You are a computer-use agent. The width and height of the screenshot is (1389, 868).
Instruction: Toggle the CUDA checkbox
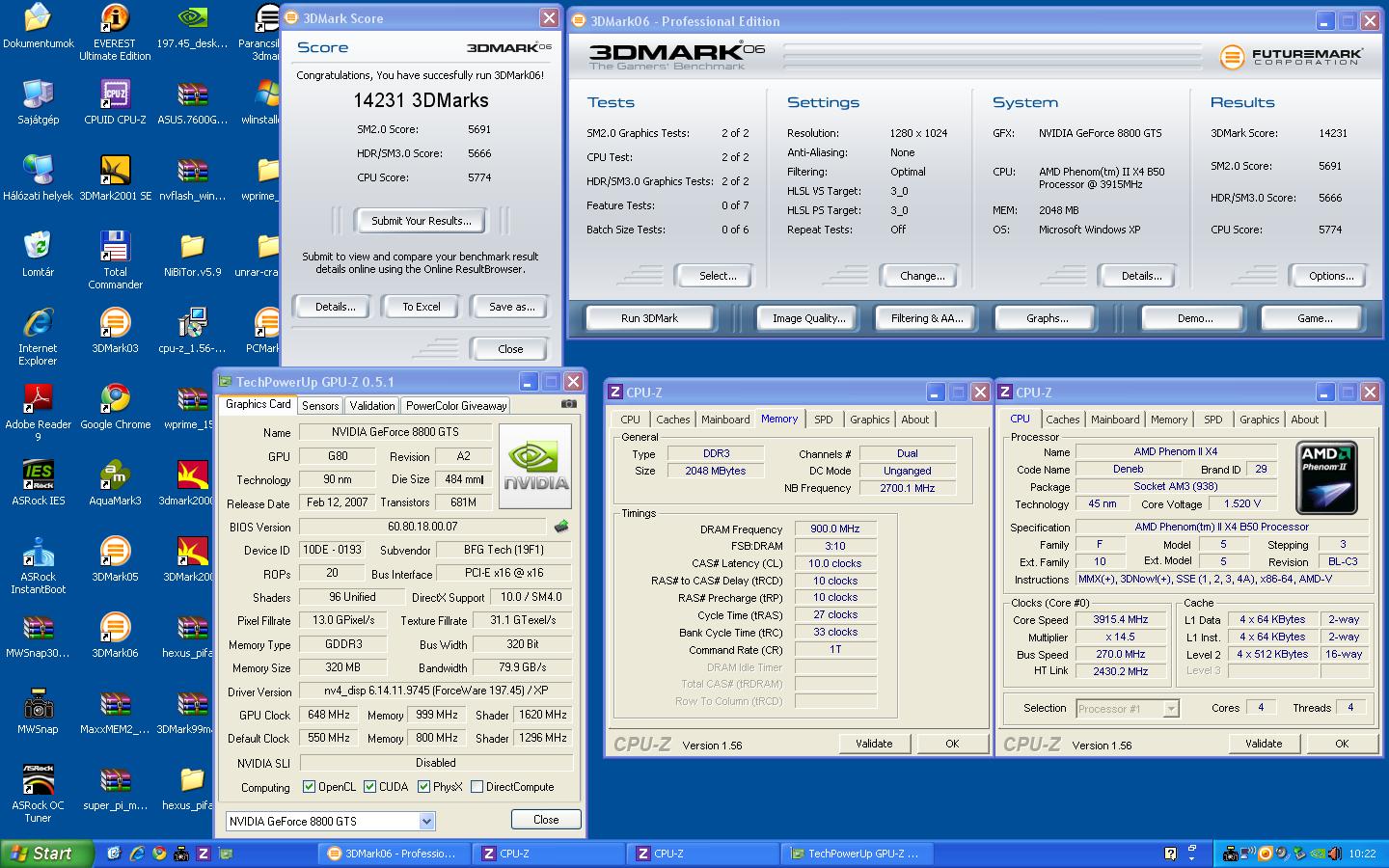(x=369, y=787)
